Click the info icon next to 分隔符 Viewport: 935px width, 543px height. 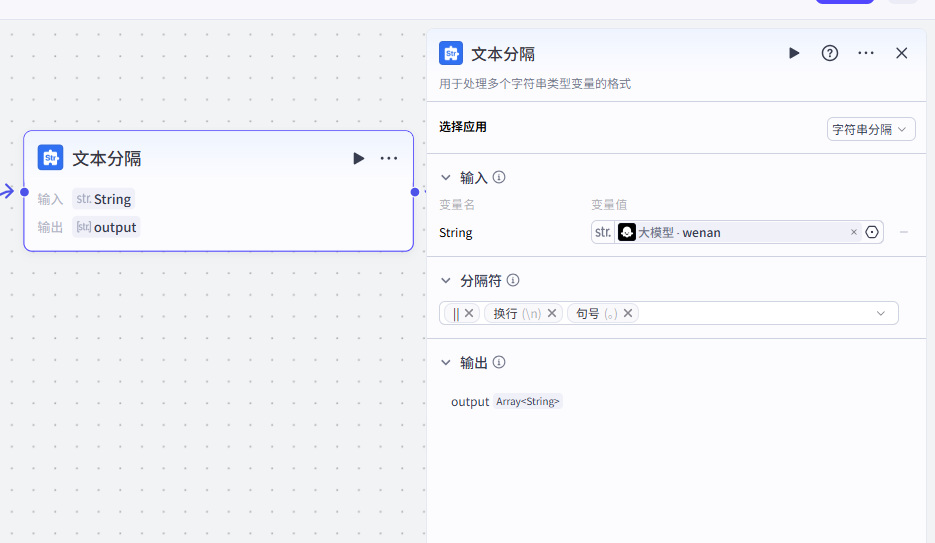pos(513,280)
